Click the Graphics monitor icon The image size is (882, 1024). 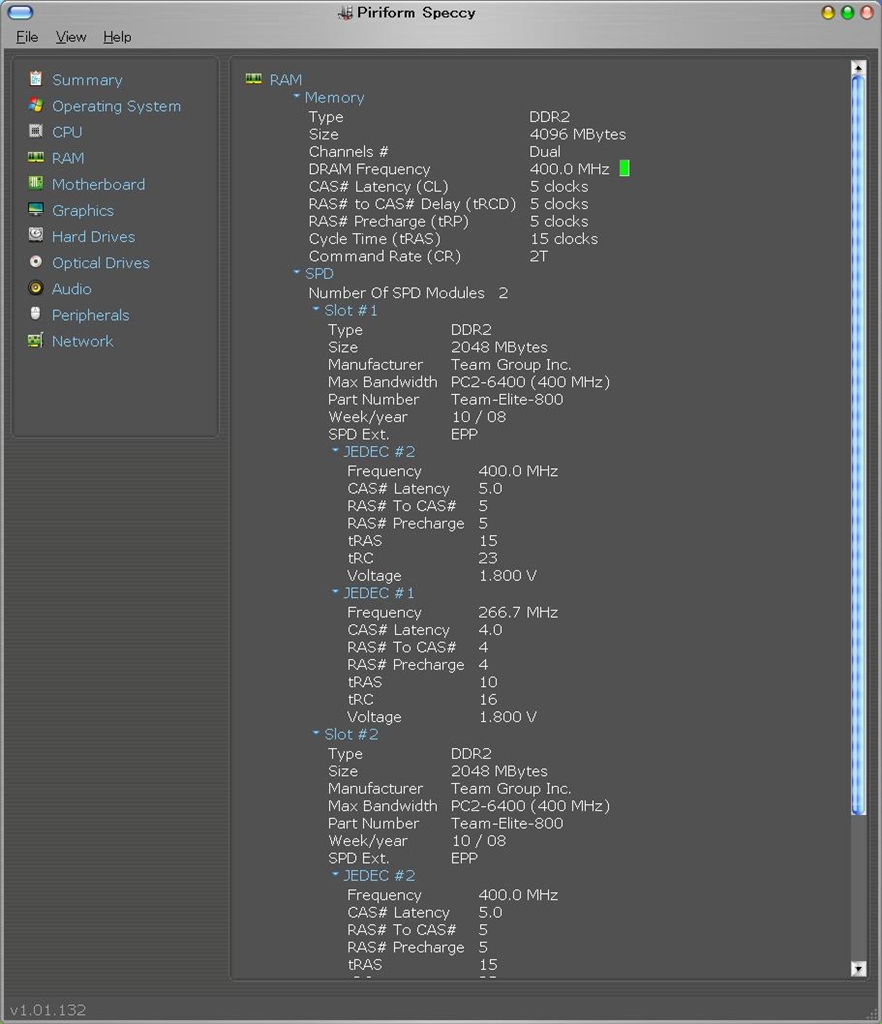click(x=36, y=210)
